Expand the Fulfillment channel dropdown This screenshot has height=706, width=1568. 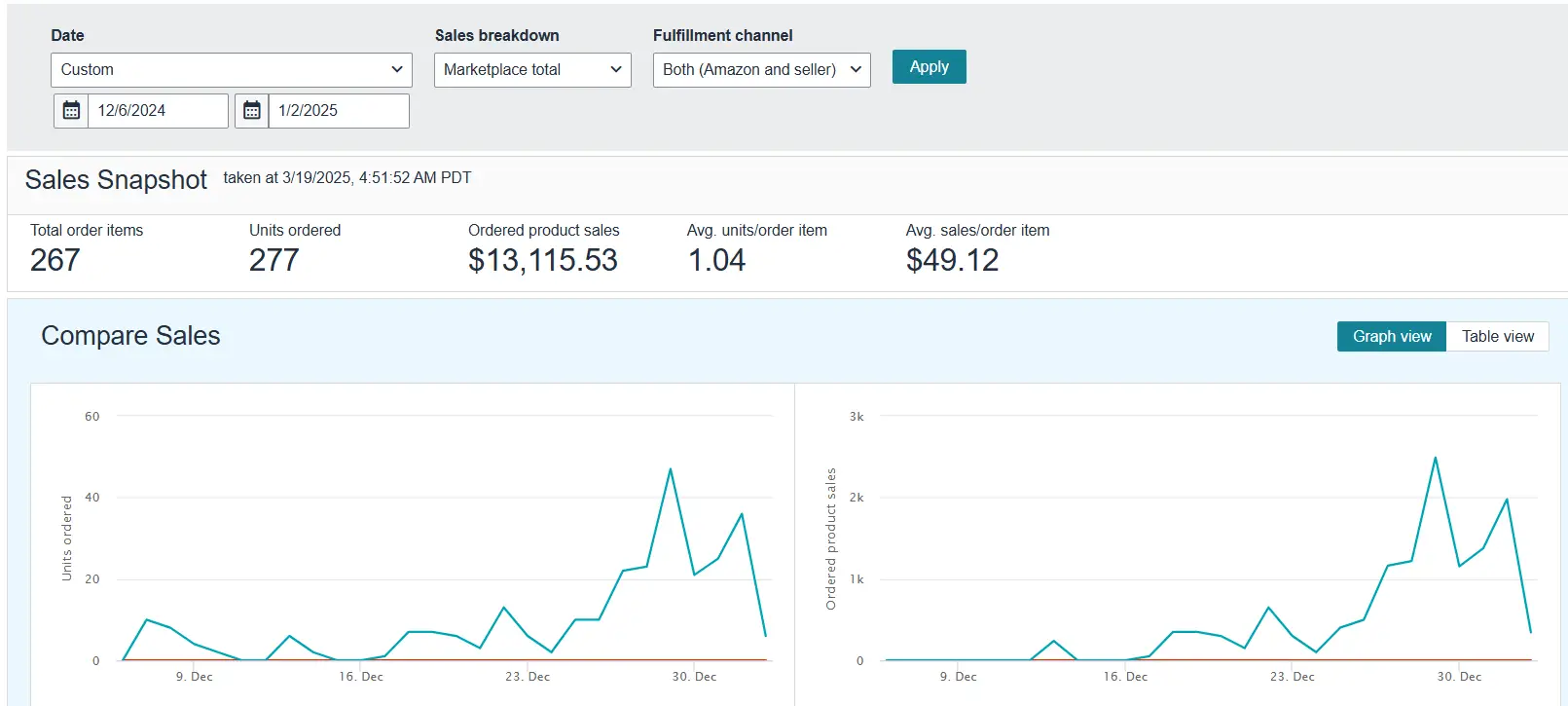[761, 70]
